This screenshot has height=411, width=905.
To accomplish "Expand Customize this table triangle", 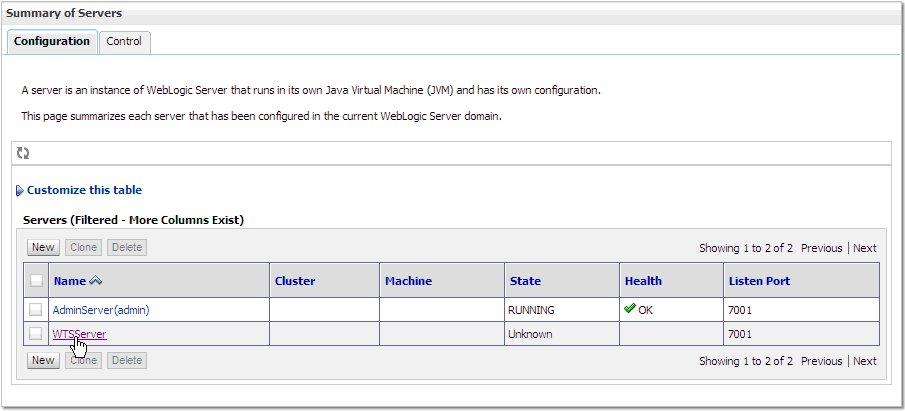I will [x=20, y=190].
